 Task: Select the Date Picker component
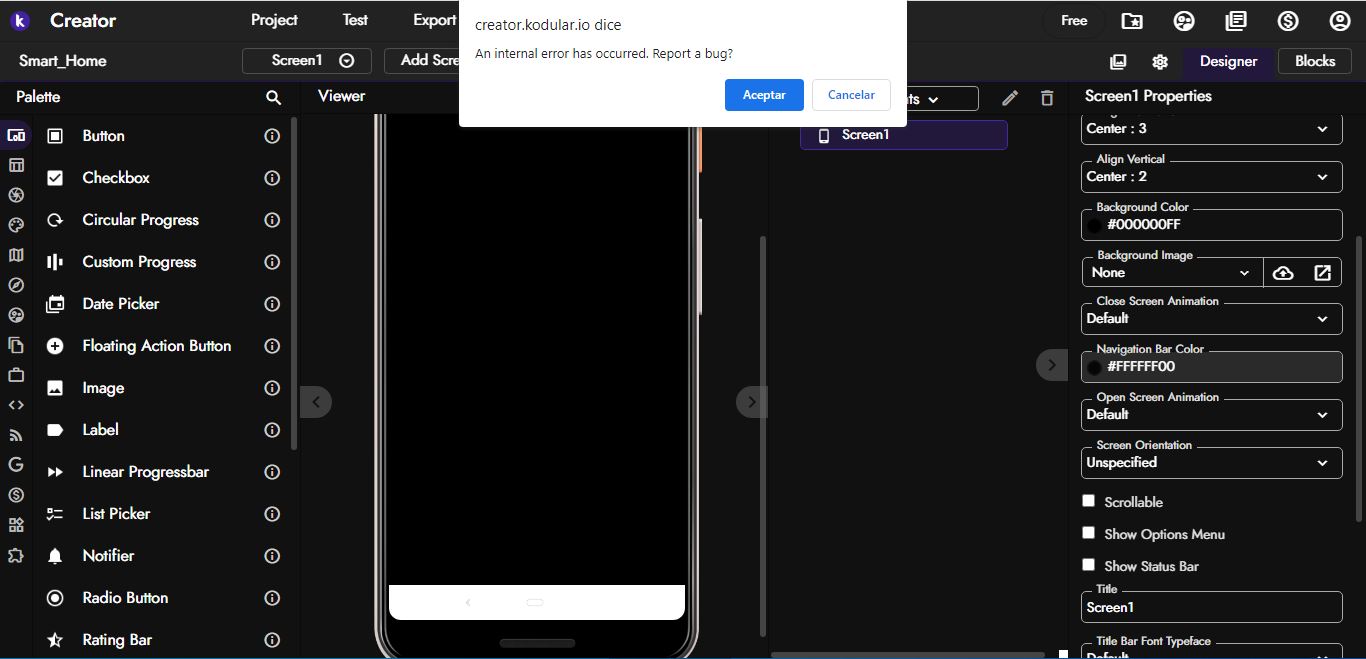click(x=121, y=304)
